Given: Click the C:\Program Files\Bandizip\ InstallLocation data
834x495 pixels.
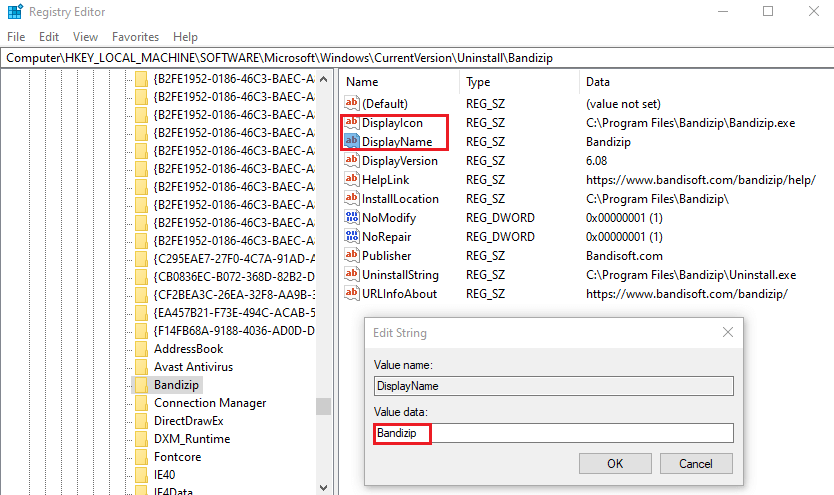Looking at the screenshot, I should pyautogui.click(x=657, y=199).
